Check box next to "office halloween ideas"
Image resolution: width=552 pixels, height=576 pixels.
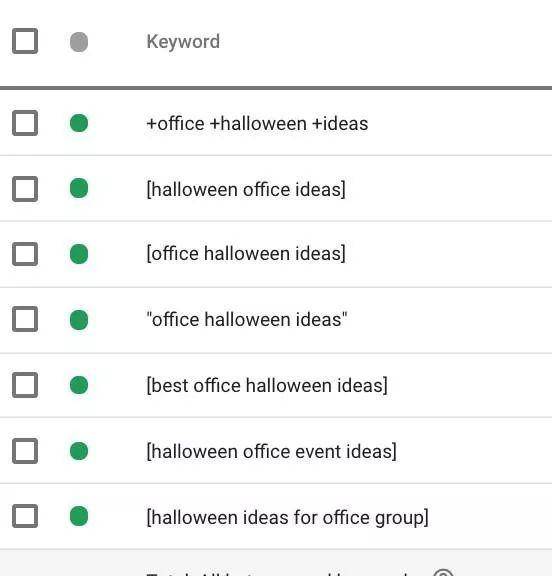[x=25, y=319]
